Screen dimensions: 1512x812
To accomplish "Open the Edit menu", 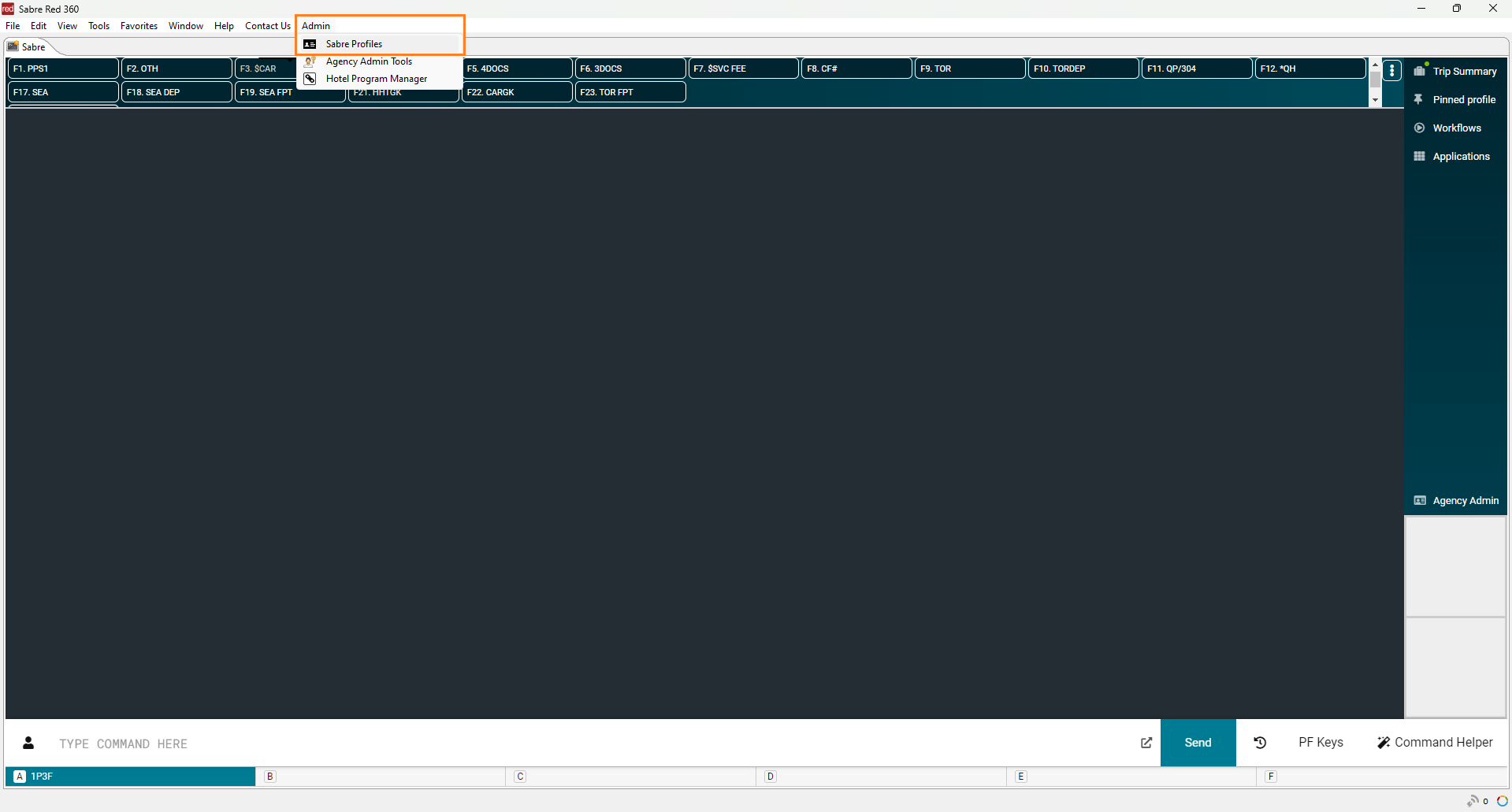I will (39, 26).
